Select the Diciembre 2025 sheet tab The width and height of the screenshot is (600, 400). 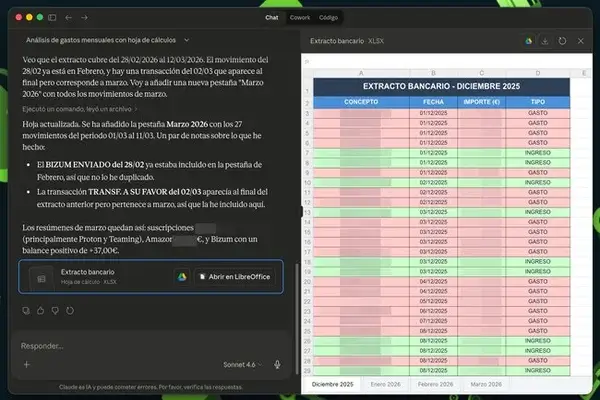coord(332,384)
